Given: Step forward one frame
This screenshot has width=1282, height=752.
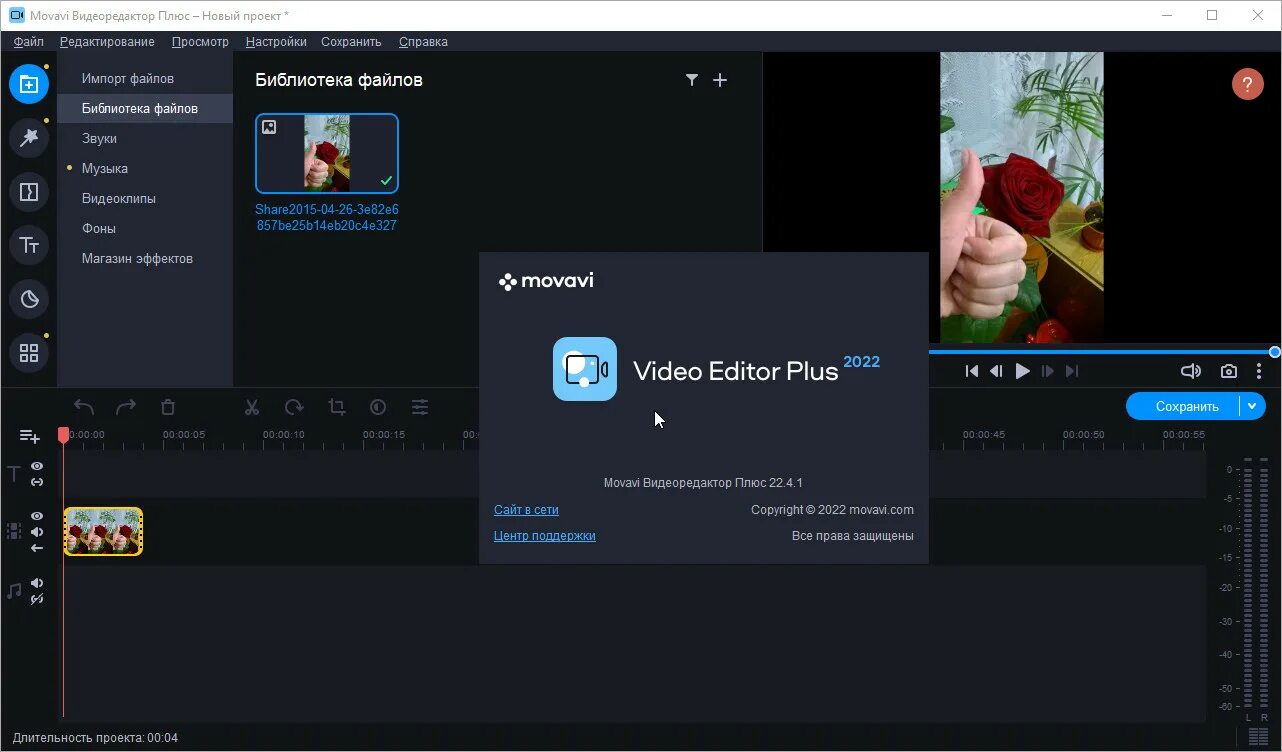Looking at the screenshot, I should point(1048,371).
